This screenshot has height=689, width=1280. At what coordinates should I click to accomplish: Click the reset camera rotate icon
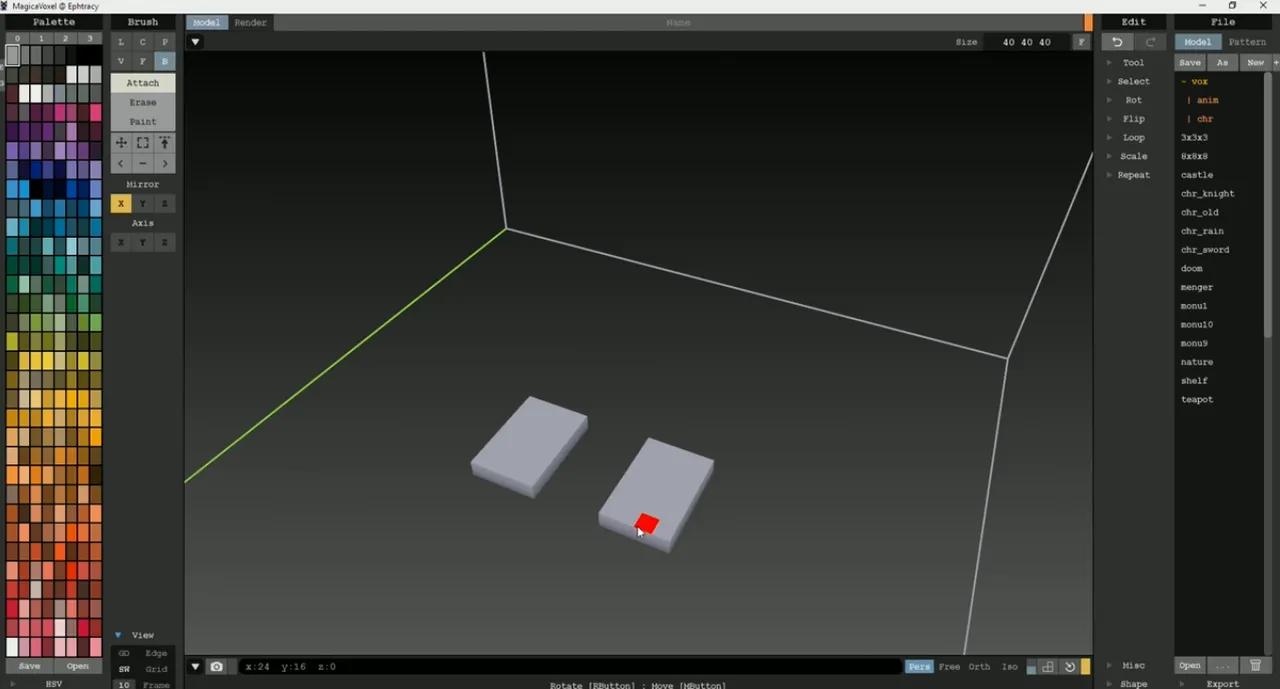(x=1069, y=667)
